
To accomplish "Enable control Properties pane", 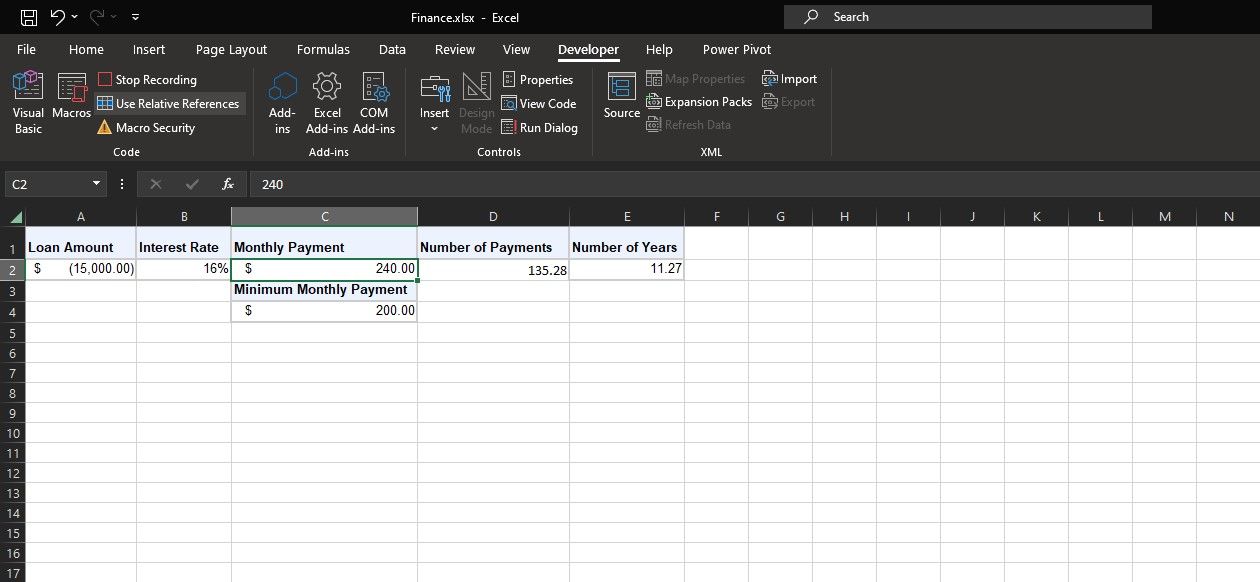I will pos(541,79).
